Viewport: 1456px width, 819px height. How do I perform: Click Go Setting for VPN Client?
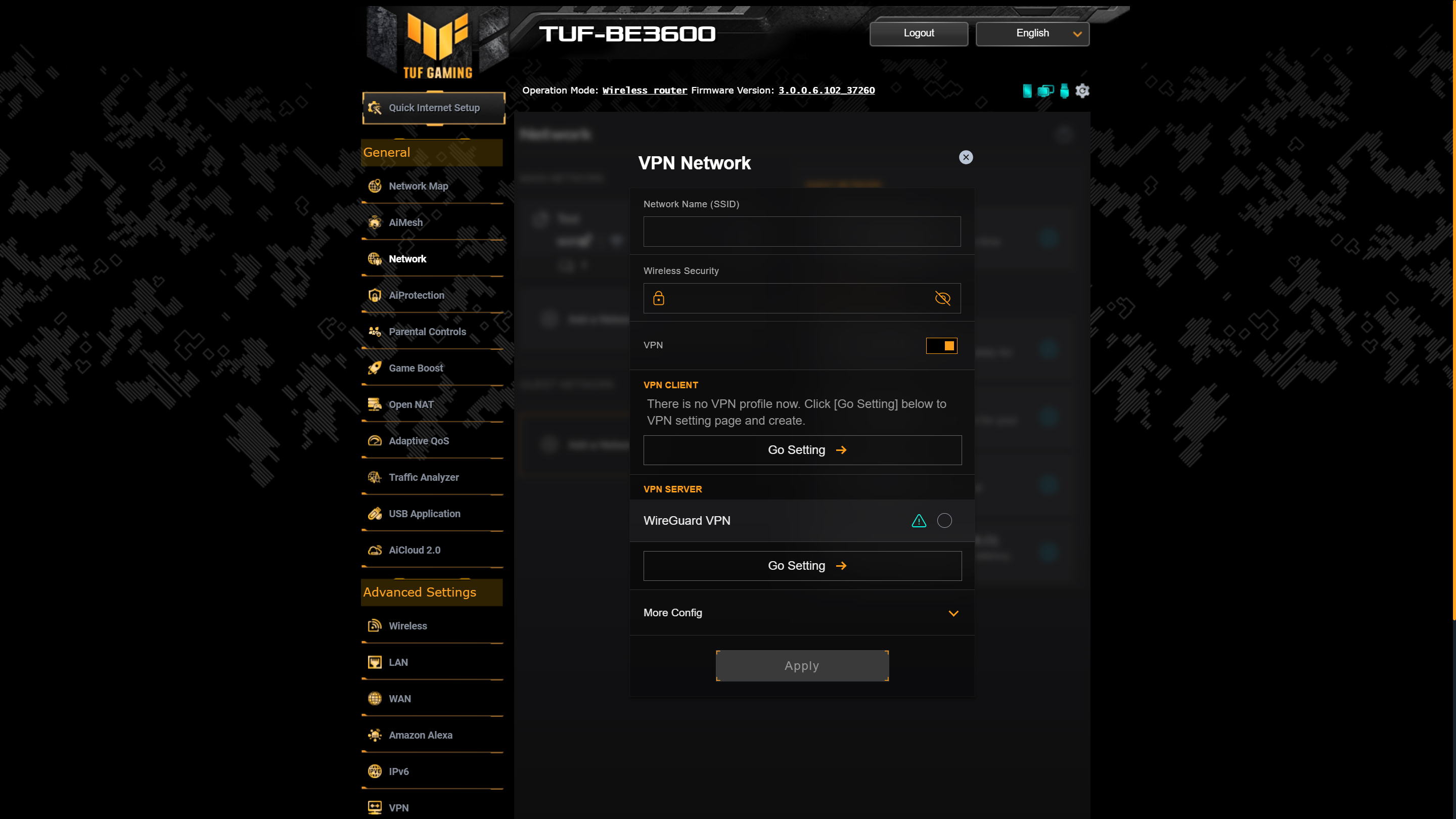point(802,449)
